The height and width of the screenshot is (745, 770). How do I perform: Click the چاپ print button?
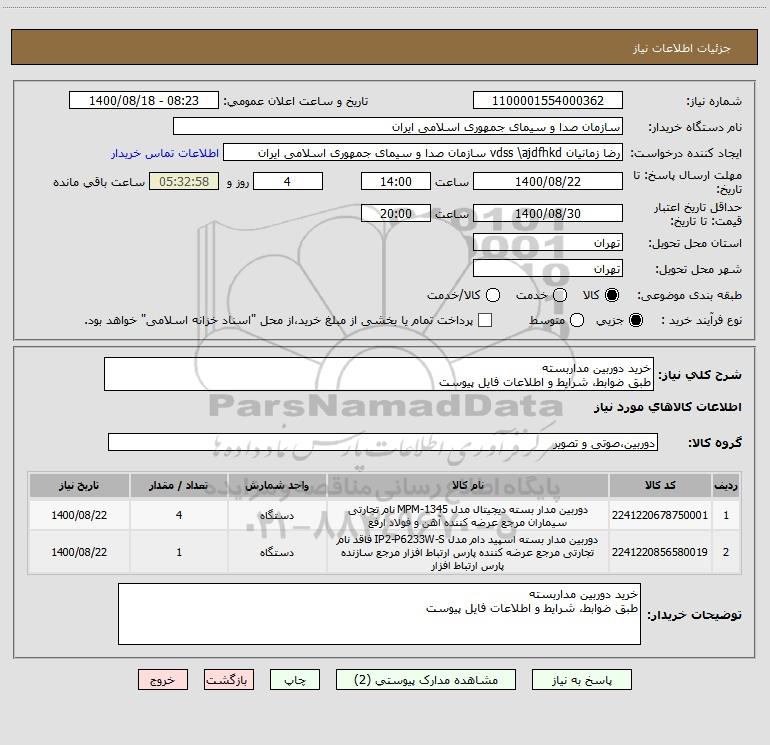[295, 680]
